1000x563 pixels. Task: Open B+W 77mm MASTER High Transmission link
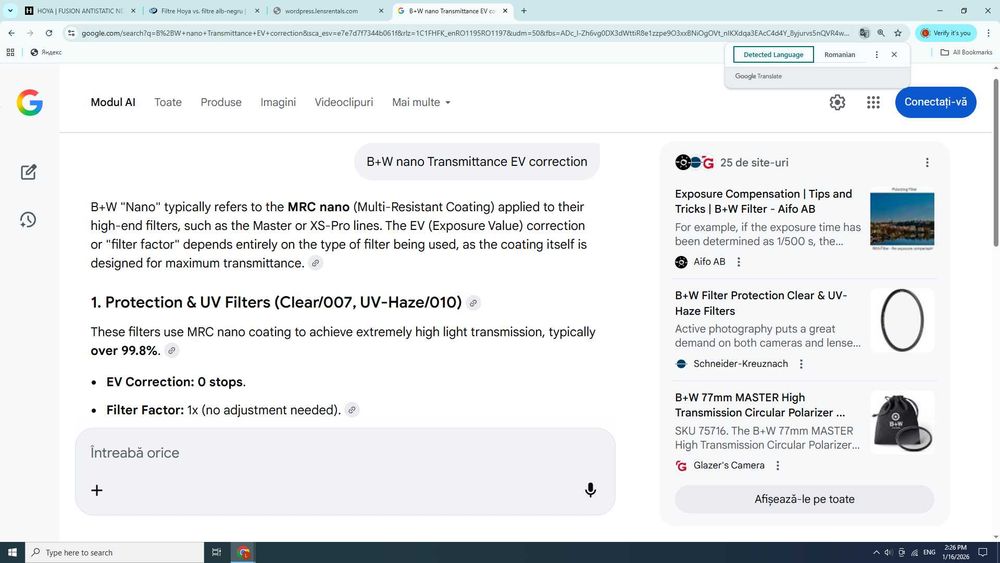coord(760,405)
